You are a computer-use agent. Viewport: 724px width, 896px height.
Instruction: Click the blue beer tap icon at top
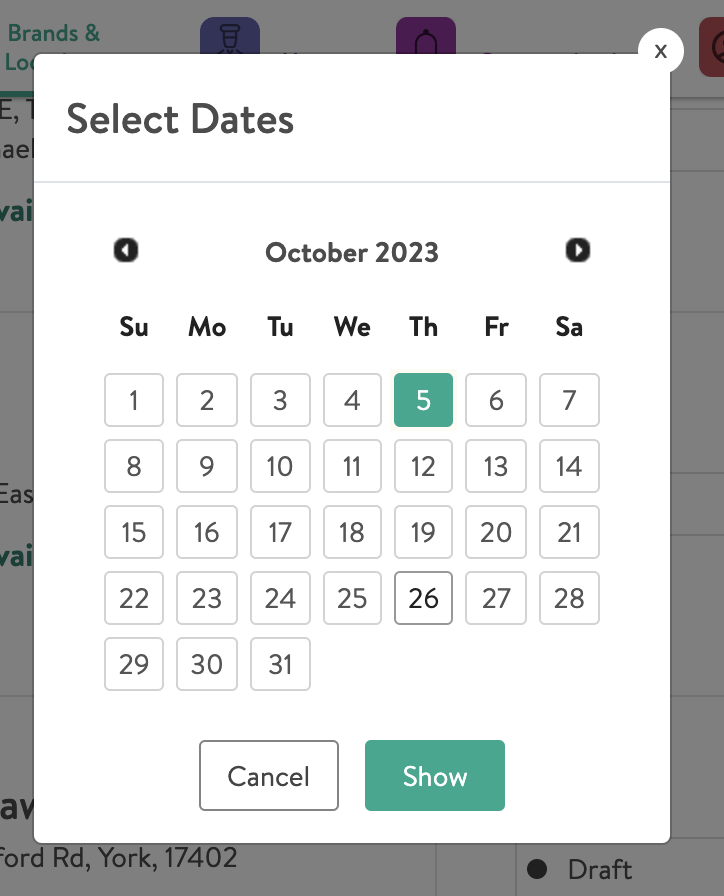[231, 40]
